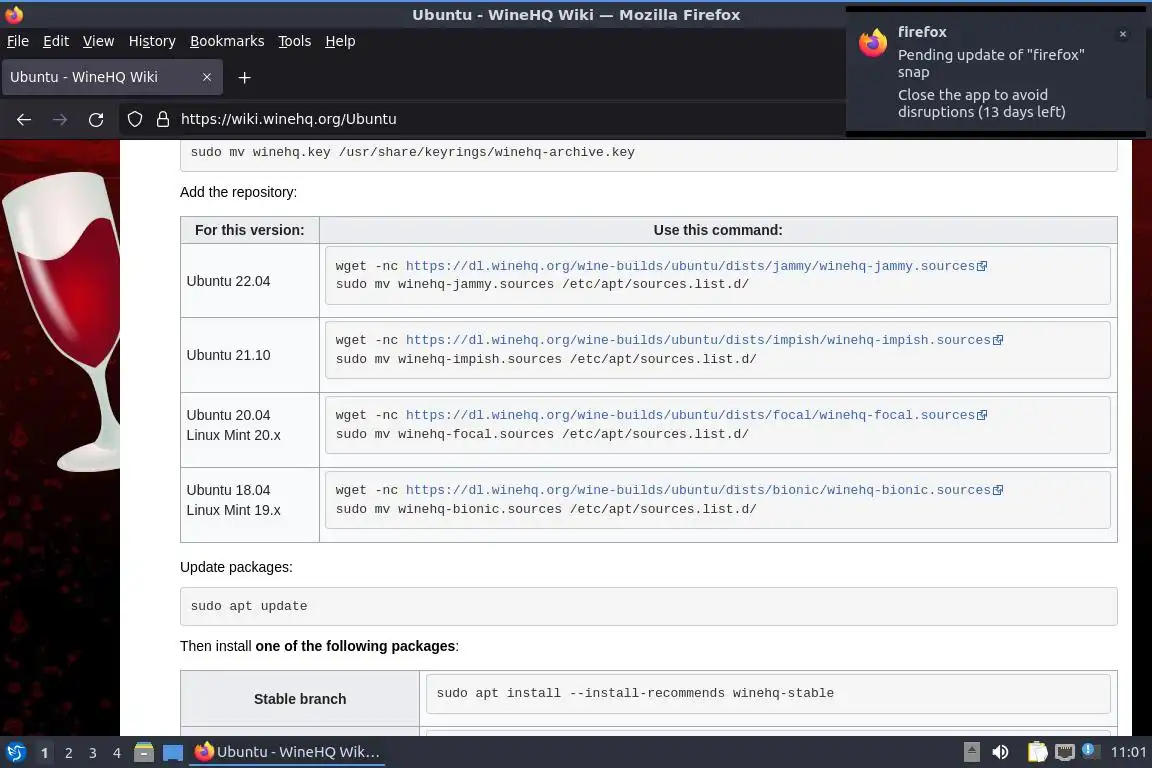Close the Ubuntu - WineHQ Wiki tab

point(206,77)
